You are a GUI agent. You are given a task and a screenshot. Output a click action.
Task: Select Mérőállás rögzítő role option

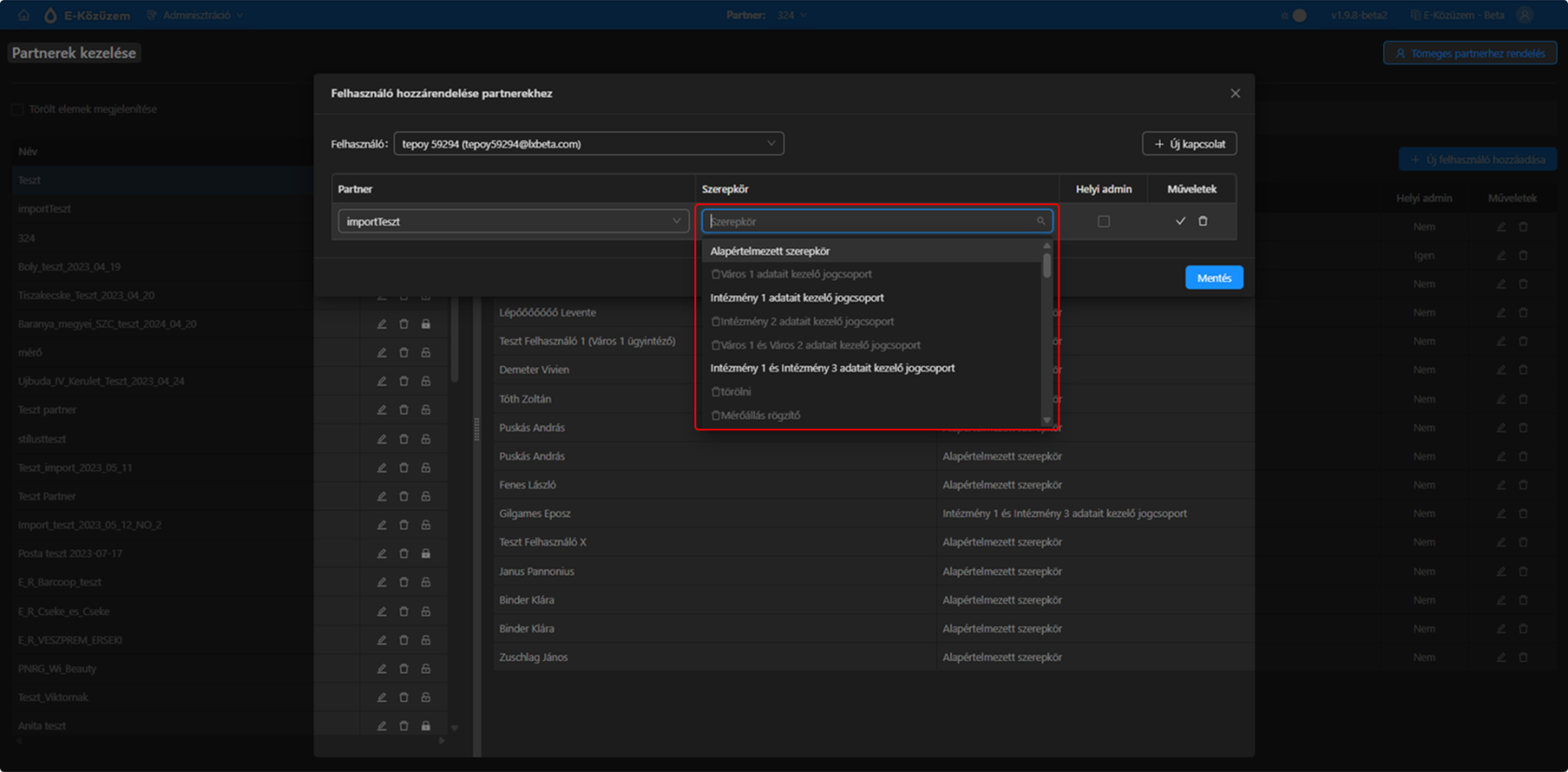click(871, 415)
